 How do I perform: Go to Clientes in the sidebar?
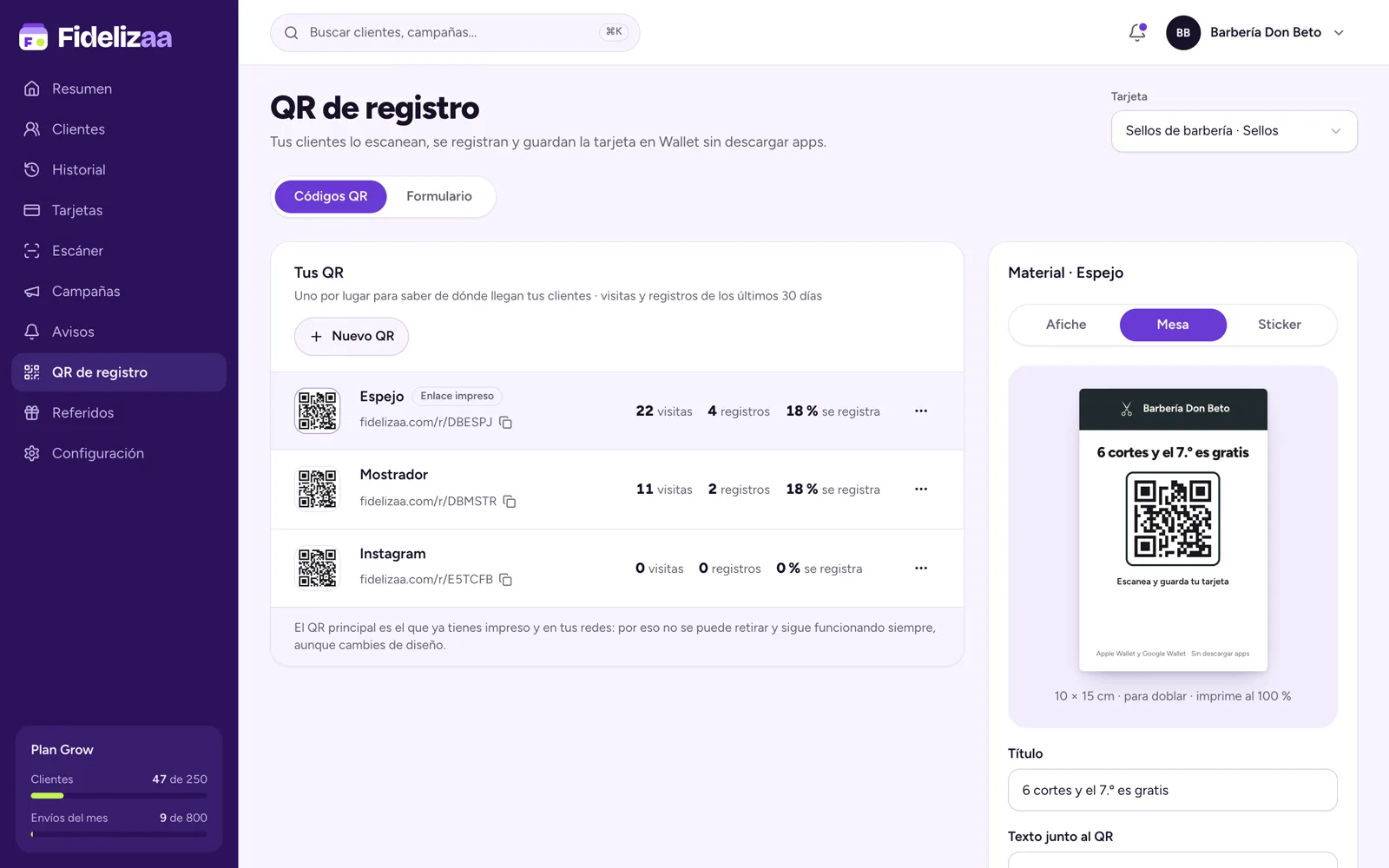(119, 129)
